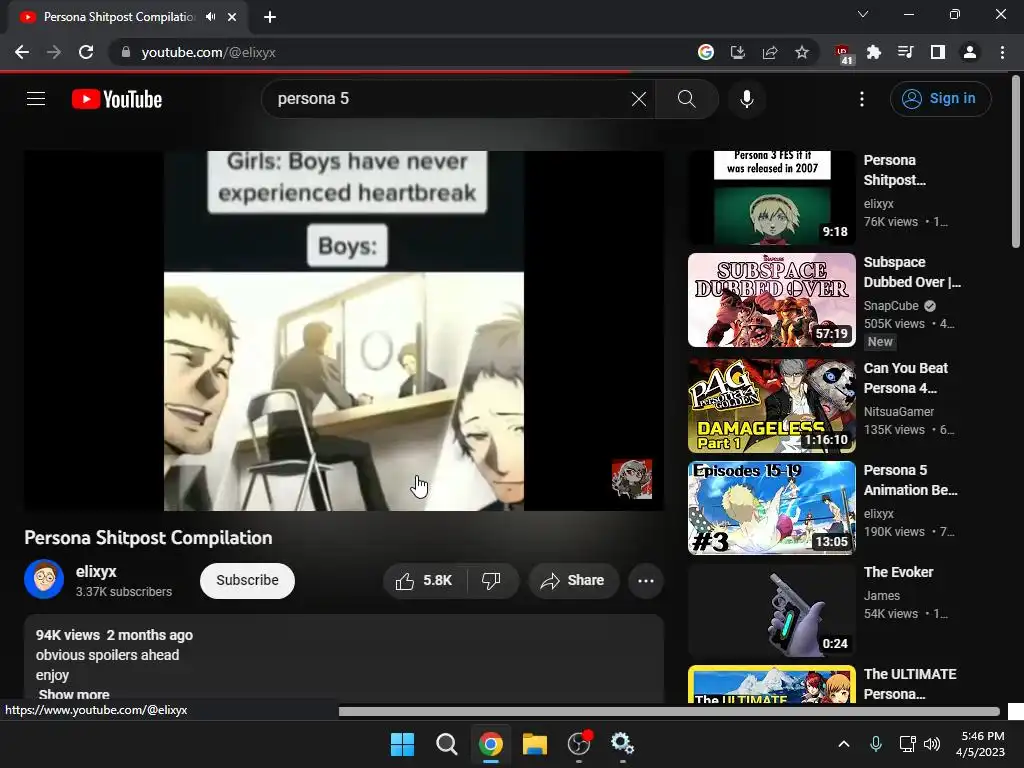Open the clock showing 5:46 PM

[x=980, y=744]
